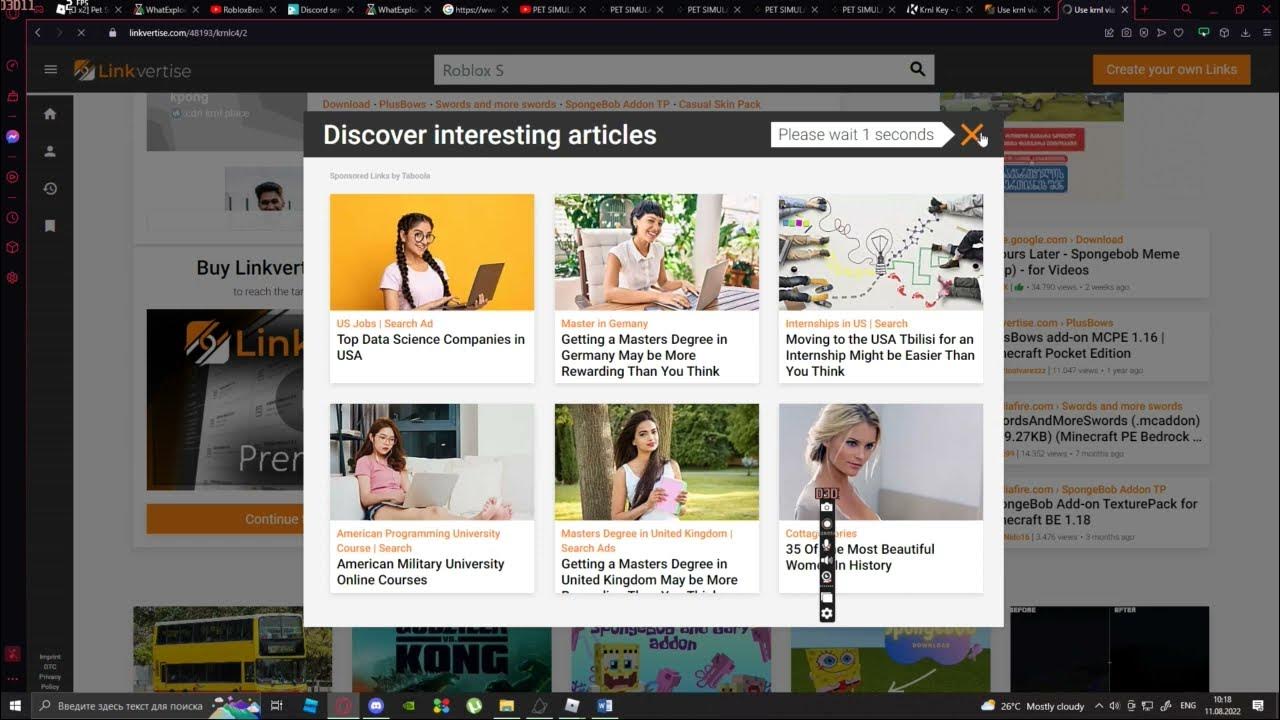
Task: Open the Casual Skin Pack tag link
Action: tap(719, 104)
